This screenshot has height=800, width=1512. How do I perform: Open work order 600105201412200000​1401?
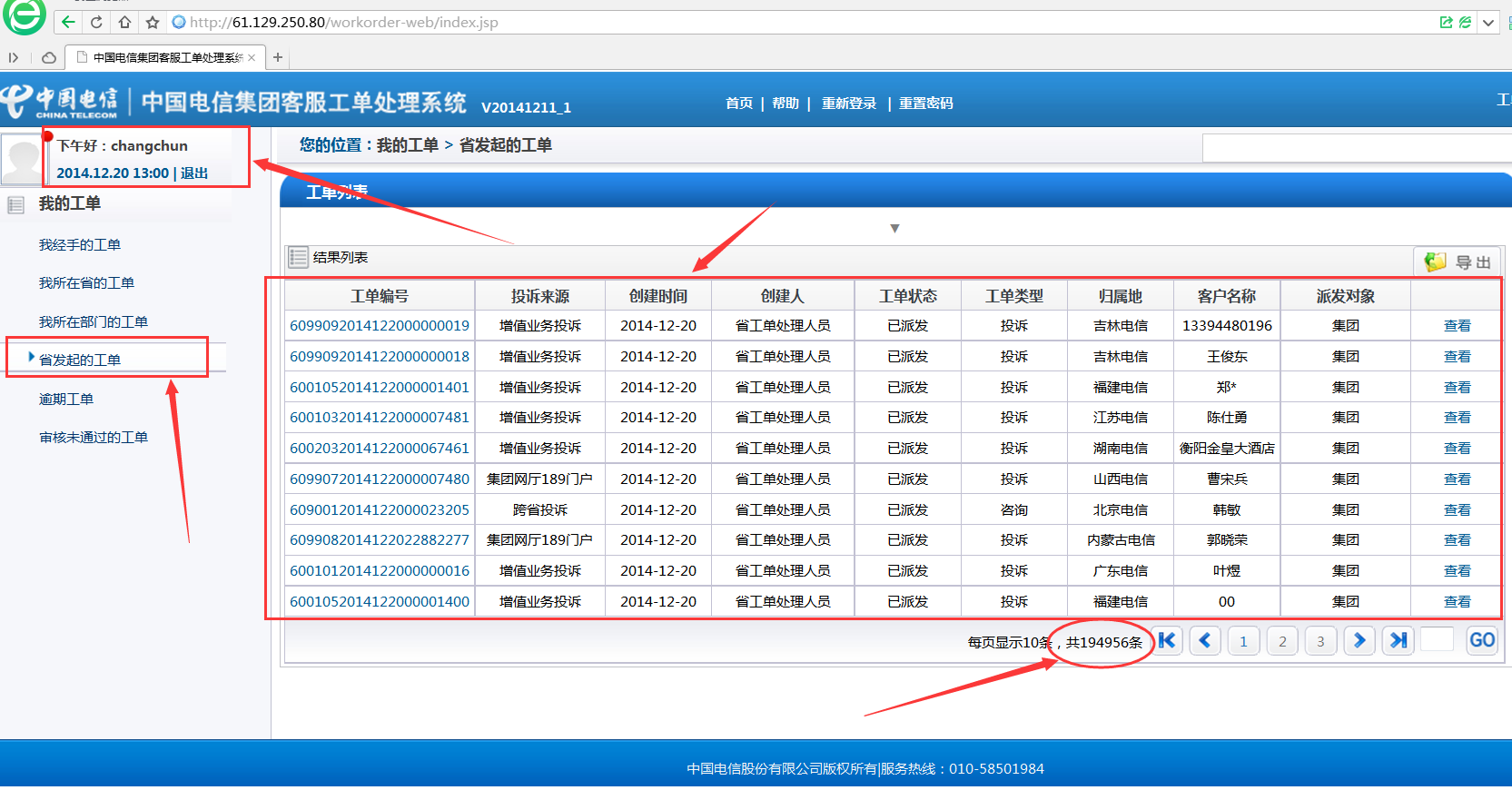click(x=380, y=387)
